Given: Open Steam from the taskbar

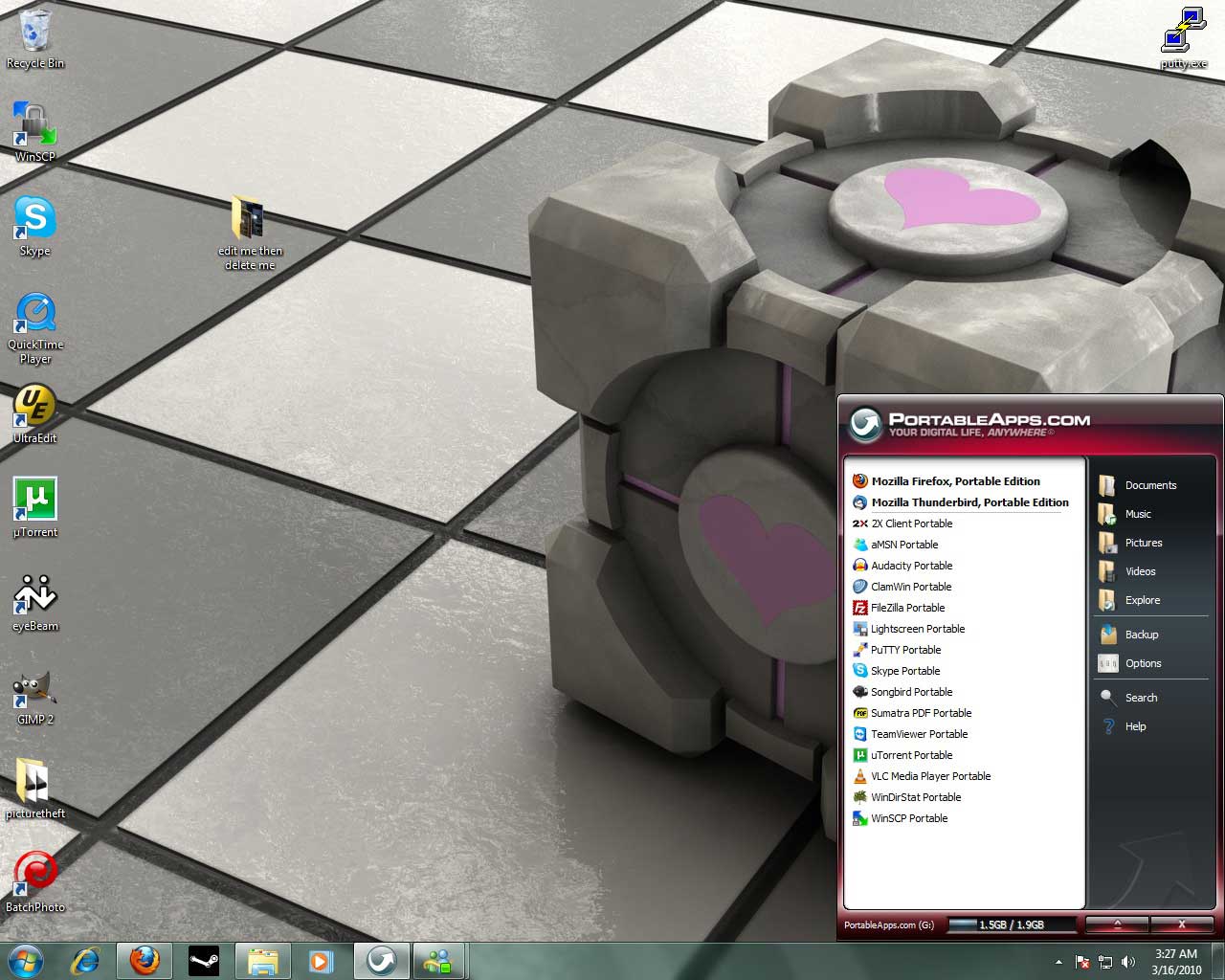Looking at the screenshot, I should click(x=204, y=960).
